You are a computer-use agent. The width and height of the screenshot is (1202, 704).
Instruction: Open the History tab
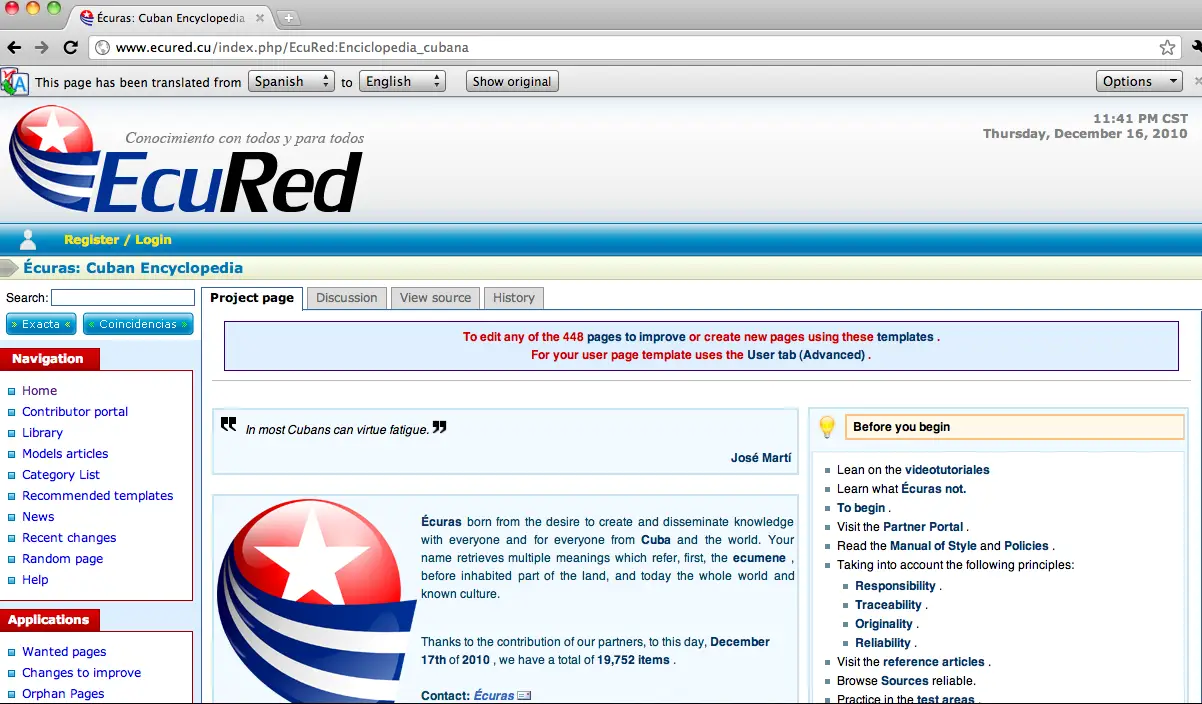pyautogui.click(x=514, y=298)
